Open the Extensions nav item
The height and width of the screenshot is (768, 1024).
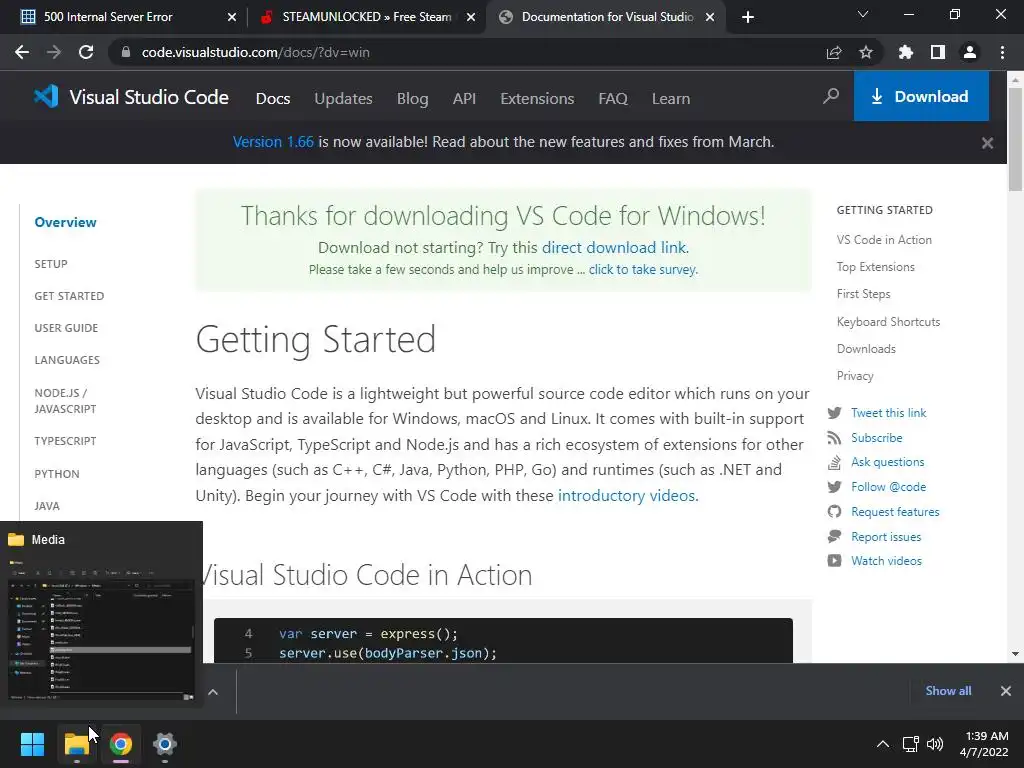[537, 99]
